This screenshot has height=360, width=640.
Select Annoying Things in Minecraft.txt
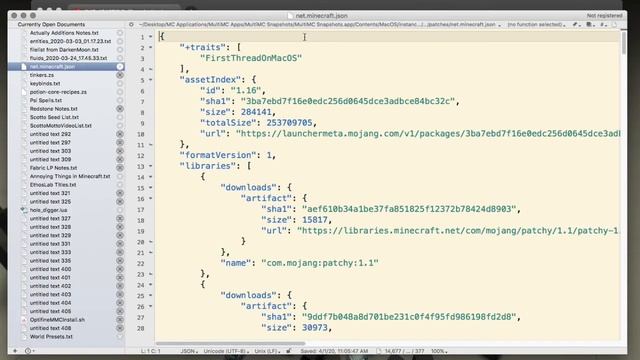click(x=70, y=176)
